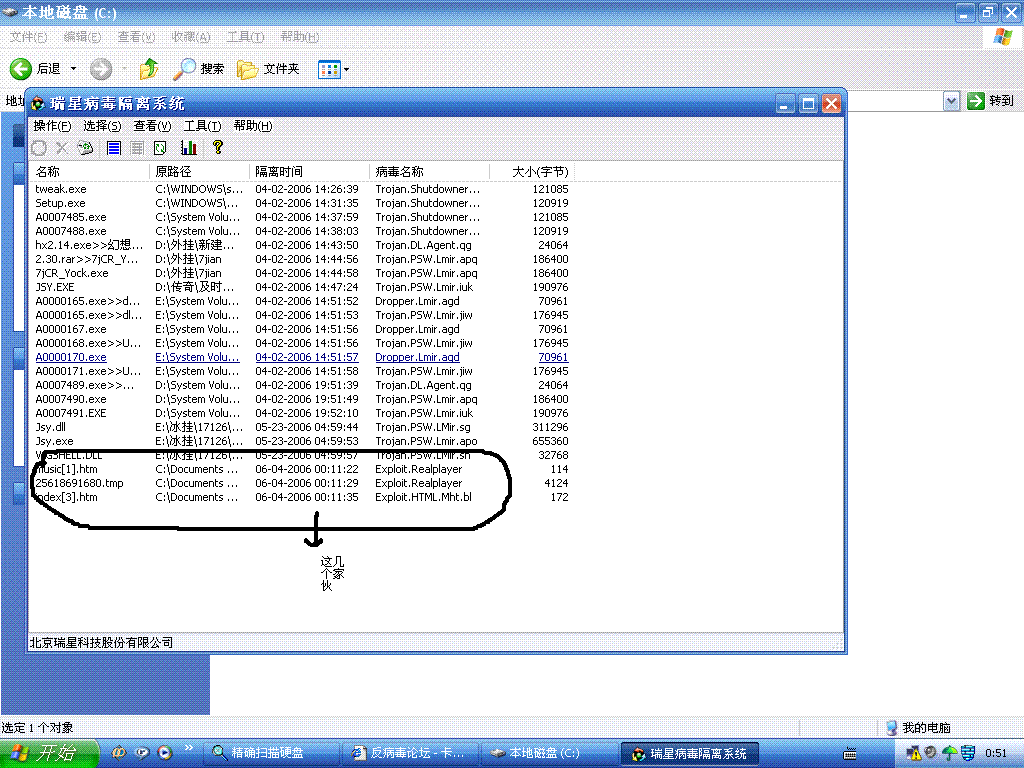Viewport: 1024px width, 768px height.
Task: Click the delete X icon in quarantine toolbar
Action: pos(61,148)
